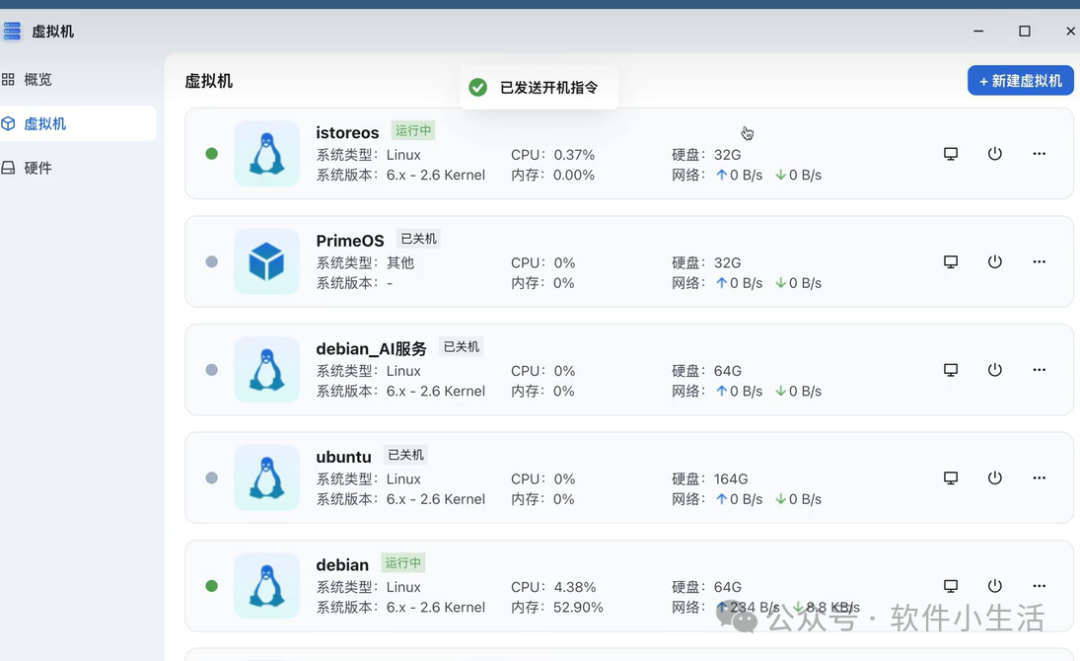Click 已关机 status badge of debian_AI服务
Viewport: 1080px width, 661px height.
point(461,346)
